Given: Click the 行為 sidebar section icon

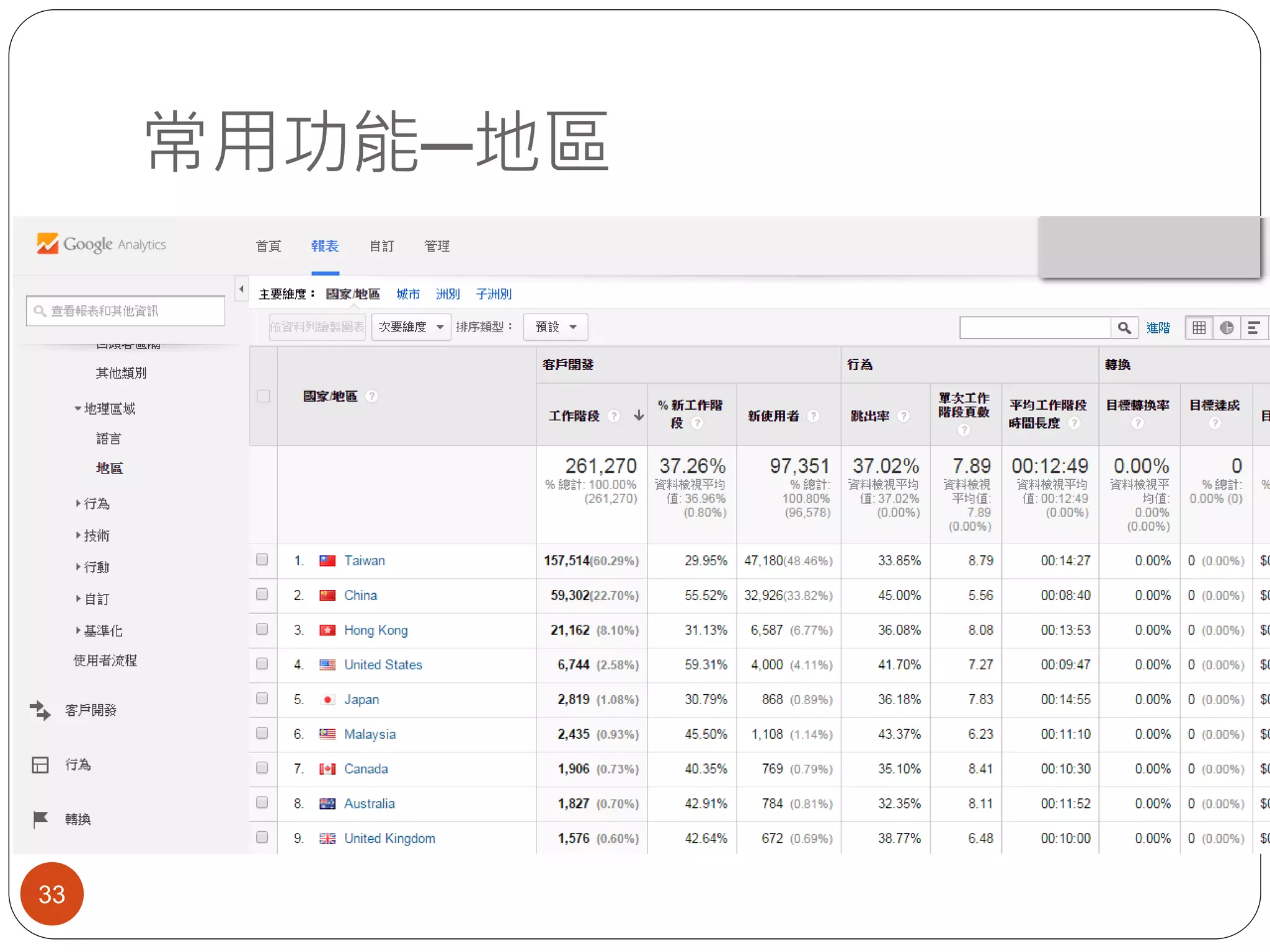Looking at the screenshot, I should point(40,765).
